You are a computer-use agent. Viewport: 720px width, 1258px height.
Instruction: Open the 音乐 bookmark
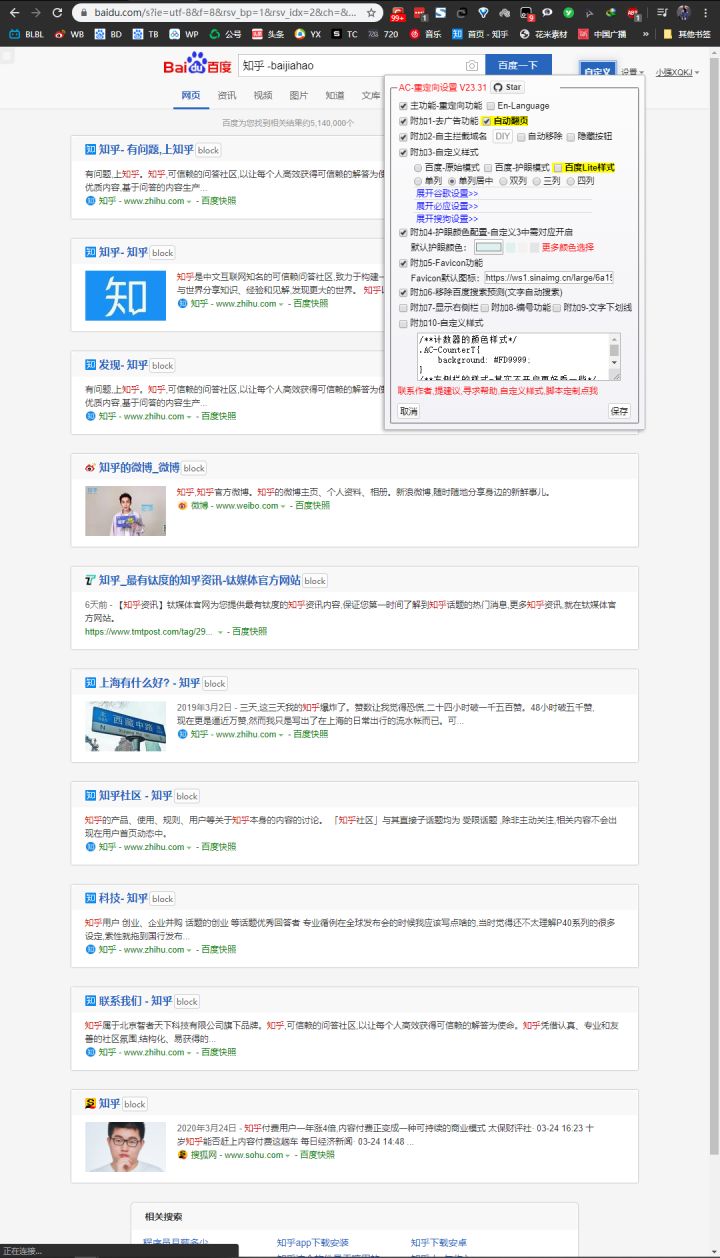[x=425, y=33]
